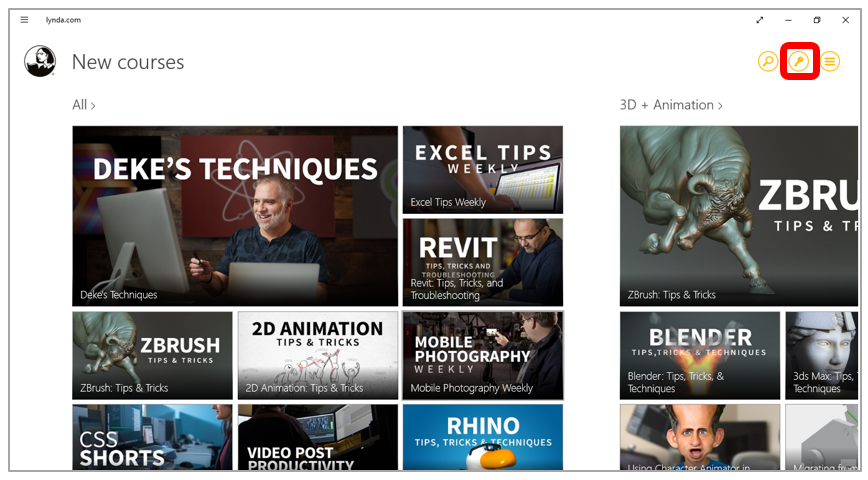Open the search magnifier icon
The image size is (868, 480).
tap(768, 61)
